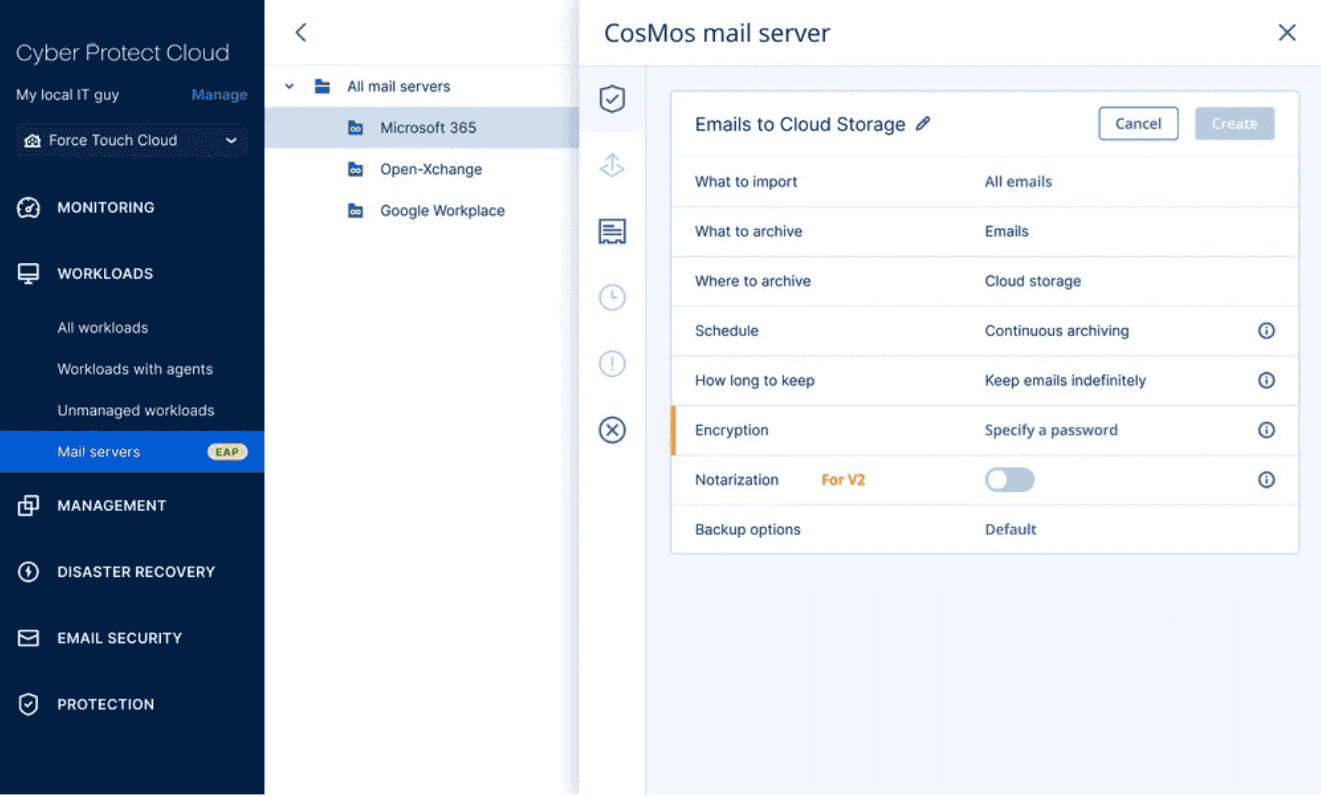This screenshot has height=797, width=1321.
Task: Click the Management devices icon
Action: point(29,506)
